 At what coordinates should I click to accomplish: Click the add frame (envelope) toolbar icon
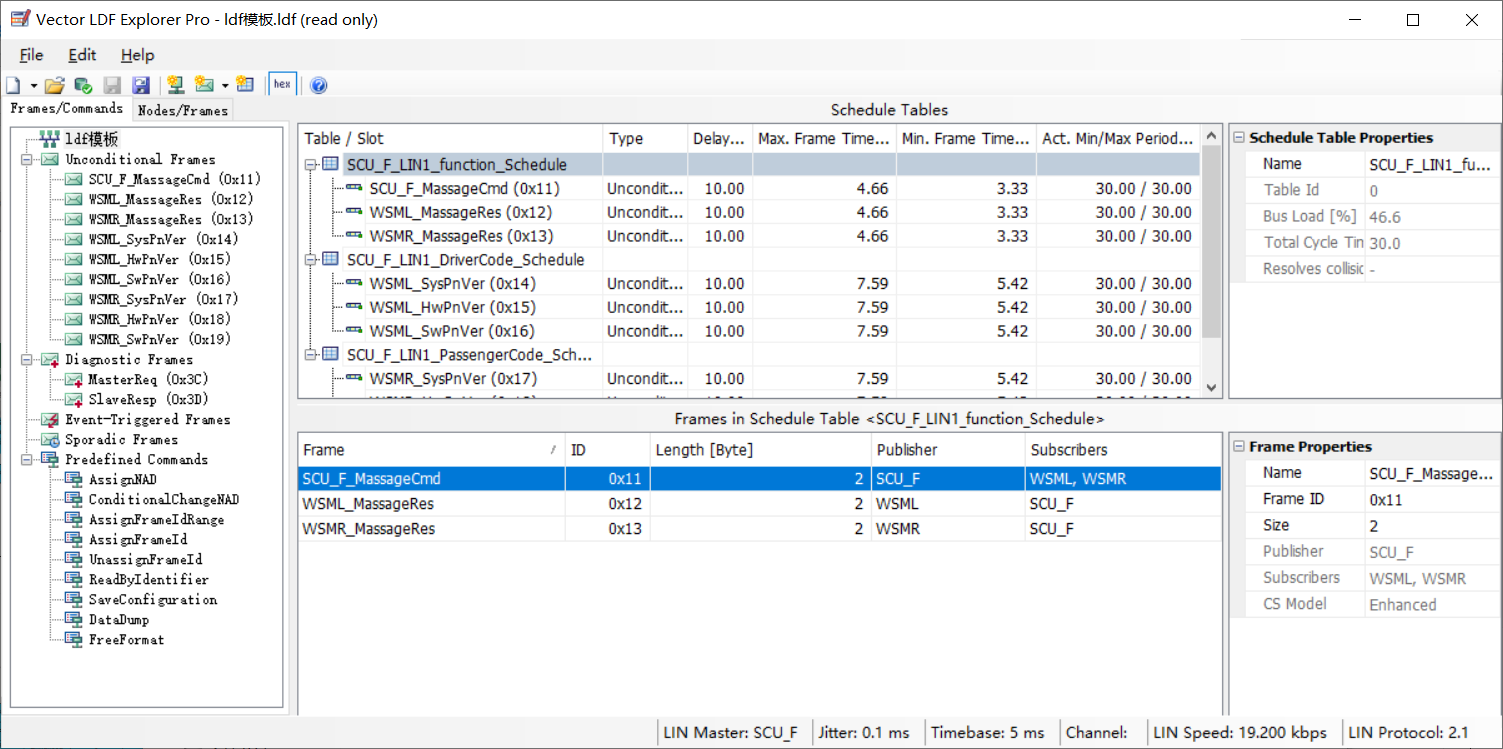(204, 84)
